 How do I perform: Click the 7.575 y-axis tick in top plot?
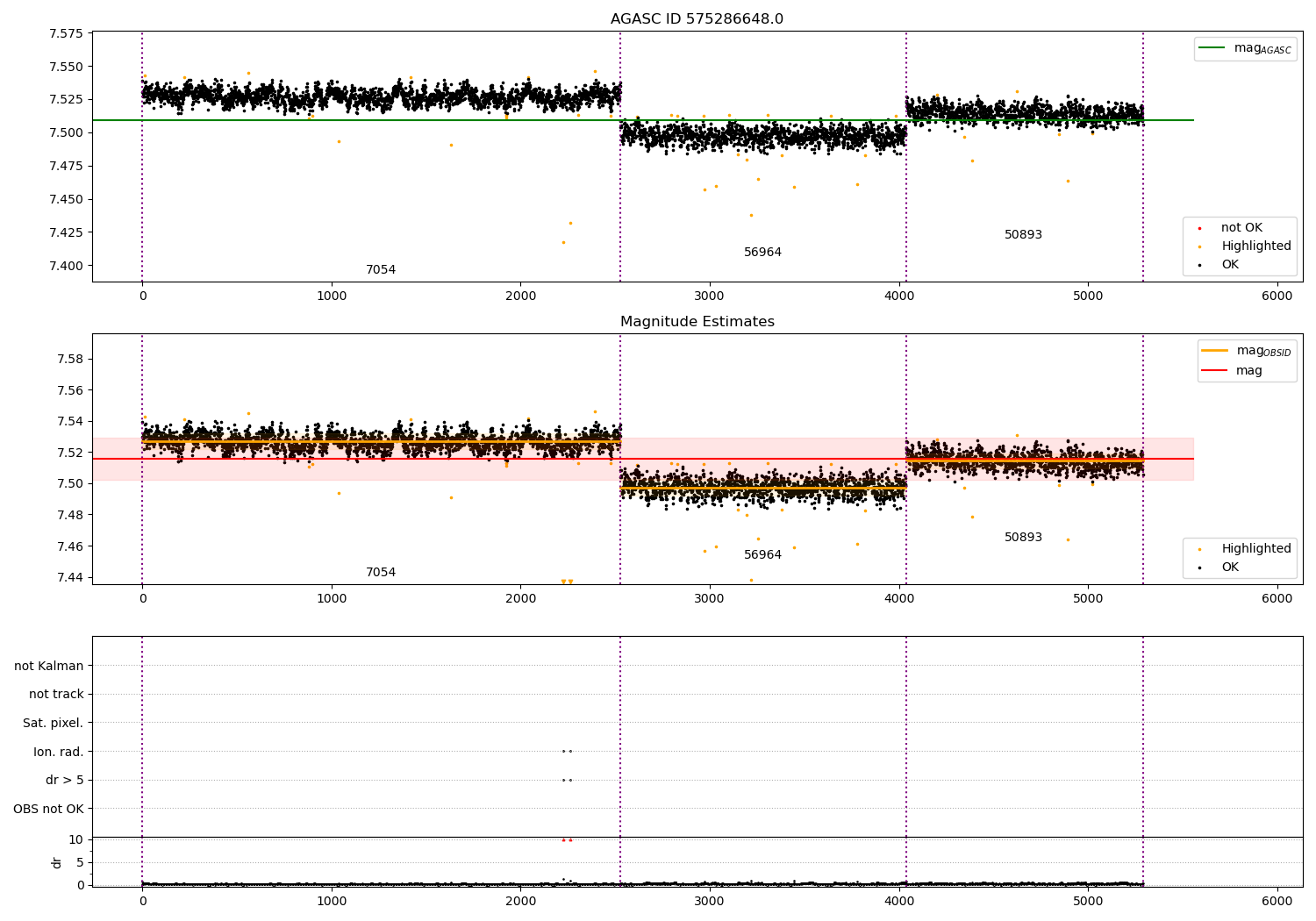pyautogui.click(x=66, y=34)
